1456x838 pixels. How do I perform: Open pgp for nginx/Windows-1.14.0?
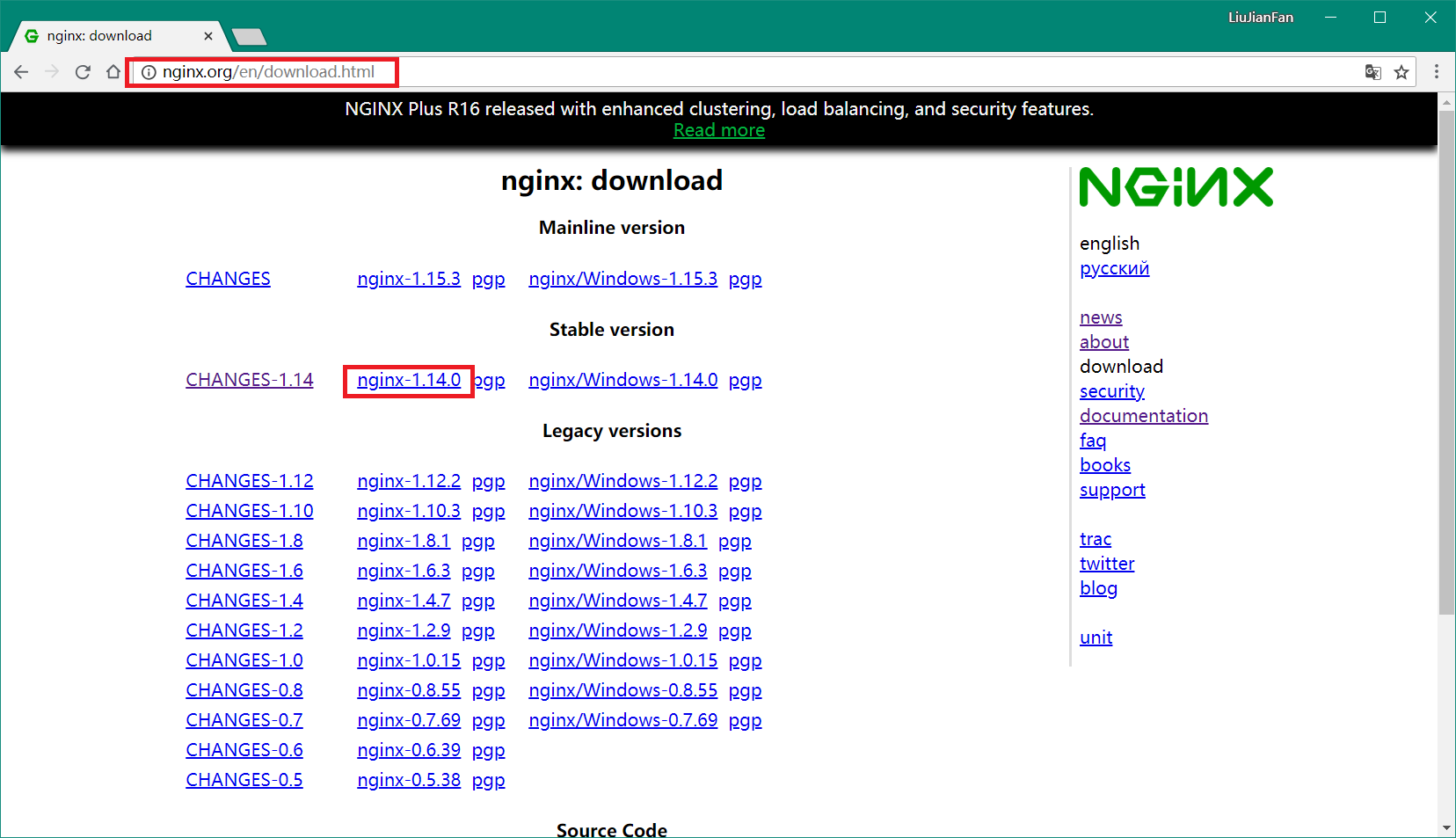(745, 381)
